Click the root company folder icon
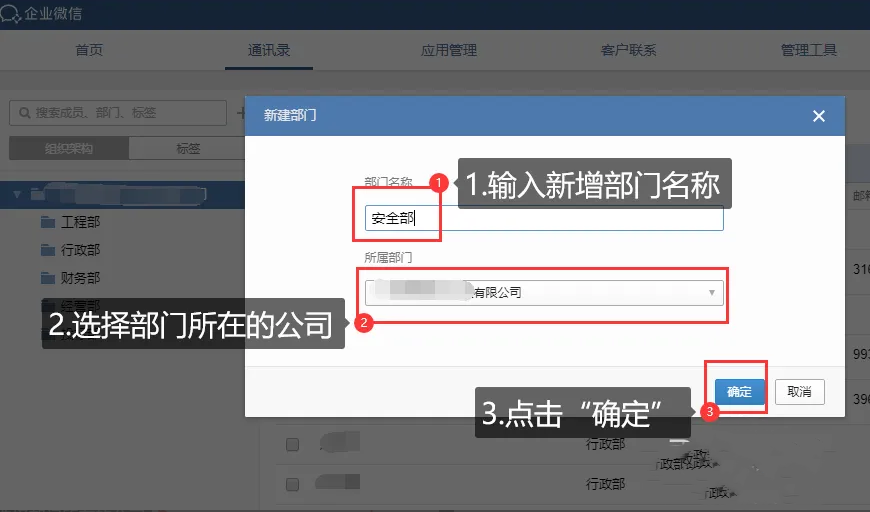Viewport: 870px width, 512px height. pos(37,194)
